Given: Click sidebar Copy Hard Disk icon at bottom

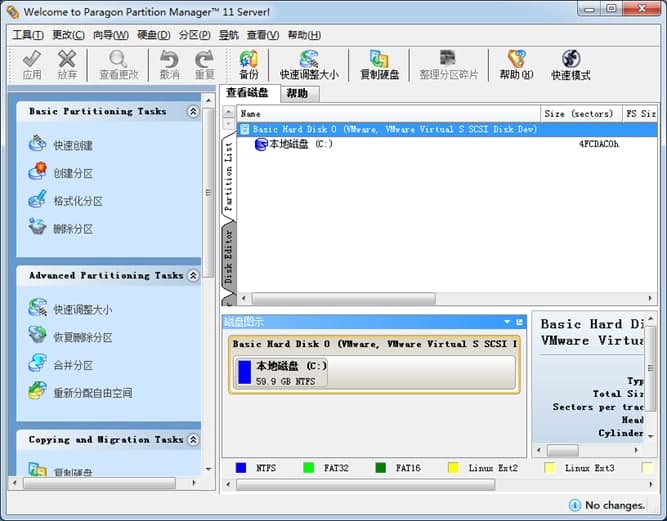Looking at the screenshot, I should [x=37, y=469].
